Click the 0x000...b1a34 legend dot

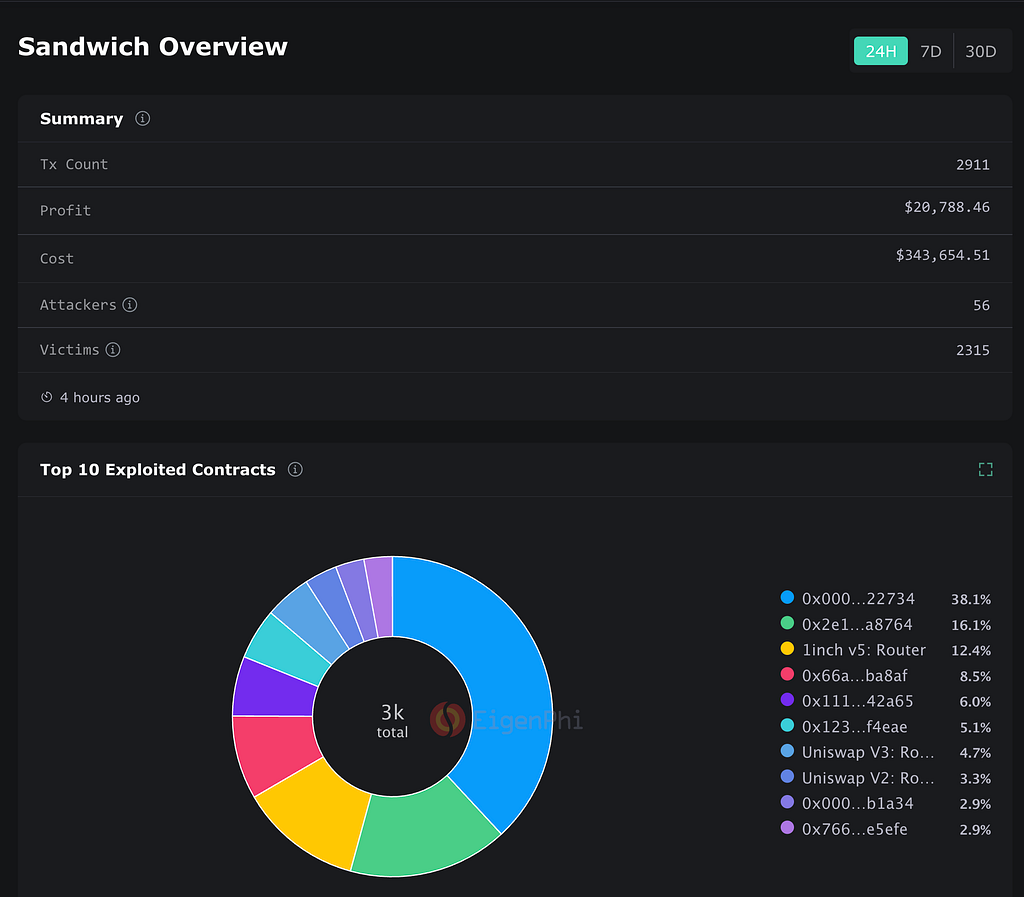coord(787,802)
